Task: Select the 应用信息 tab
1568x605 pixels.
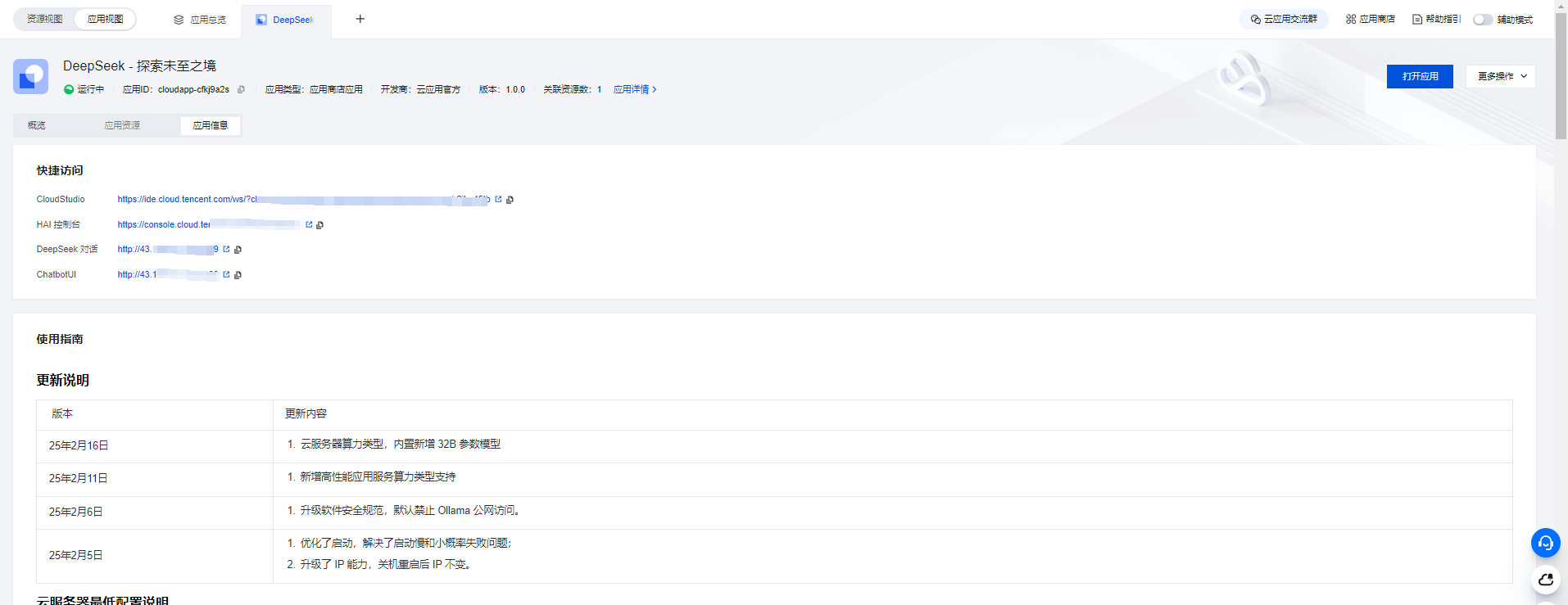Action: [x=211, y=125]
